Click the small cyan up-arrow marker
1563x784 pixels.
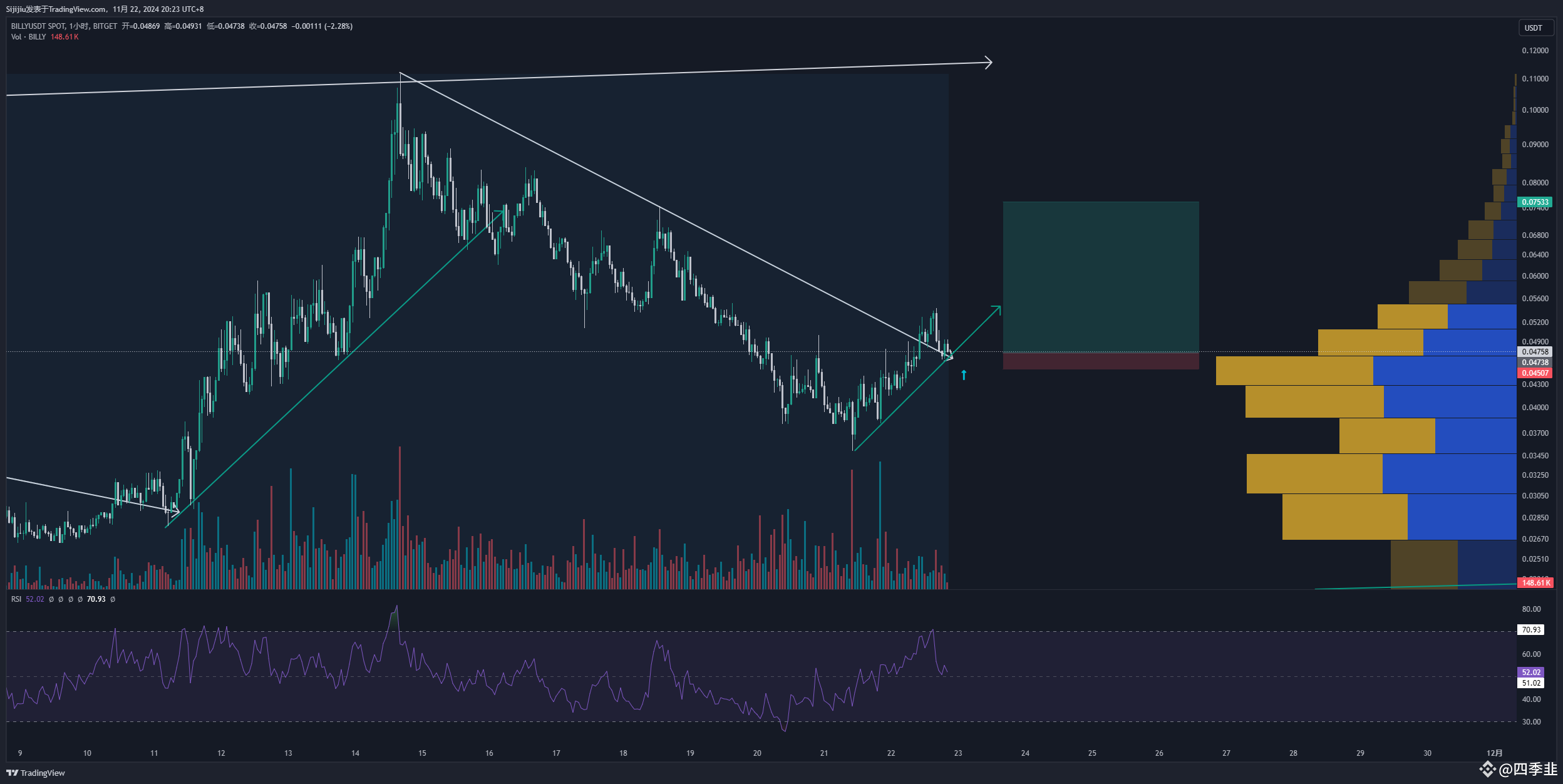964,374
